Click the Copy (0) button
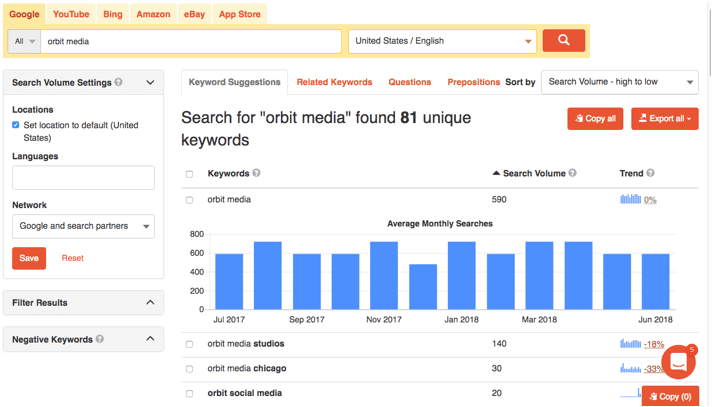 click(670, 396)
